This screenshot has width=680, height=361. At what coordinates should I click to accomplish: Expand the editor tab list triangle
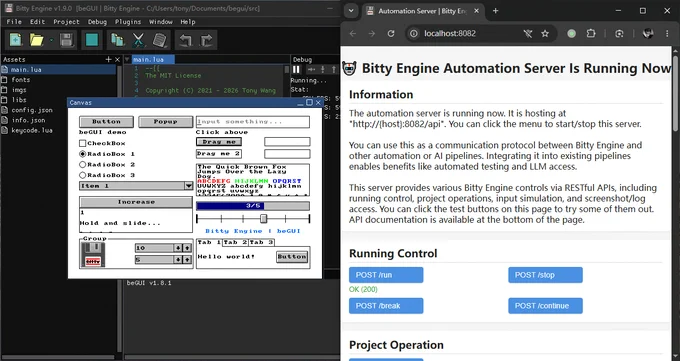[x=127, y=59]
